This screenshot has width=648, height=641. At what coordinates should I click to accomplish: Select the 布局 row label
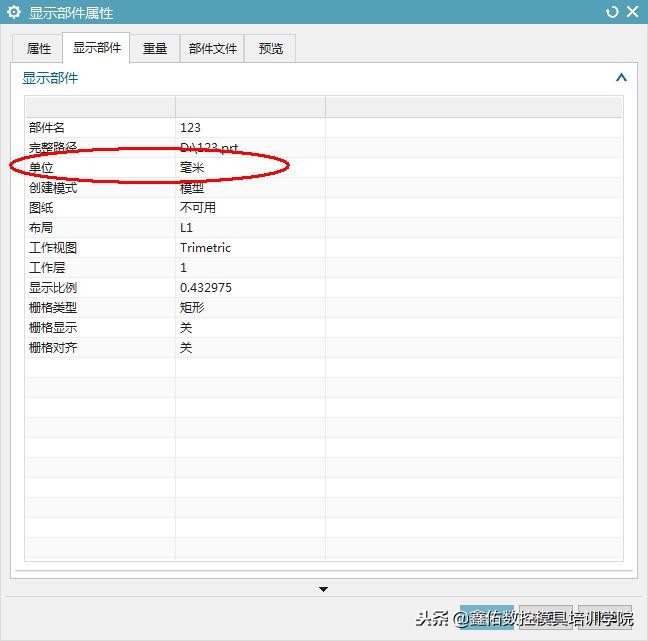tap(40, 227)
